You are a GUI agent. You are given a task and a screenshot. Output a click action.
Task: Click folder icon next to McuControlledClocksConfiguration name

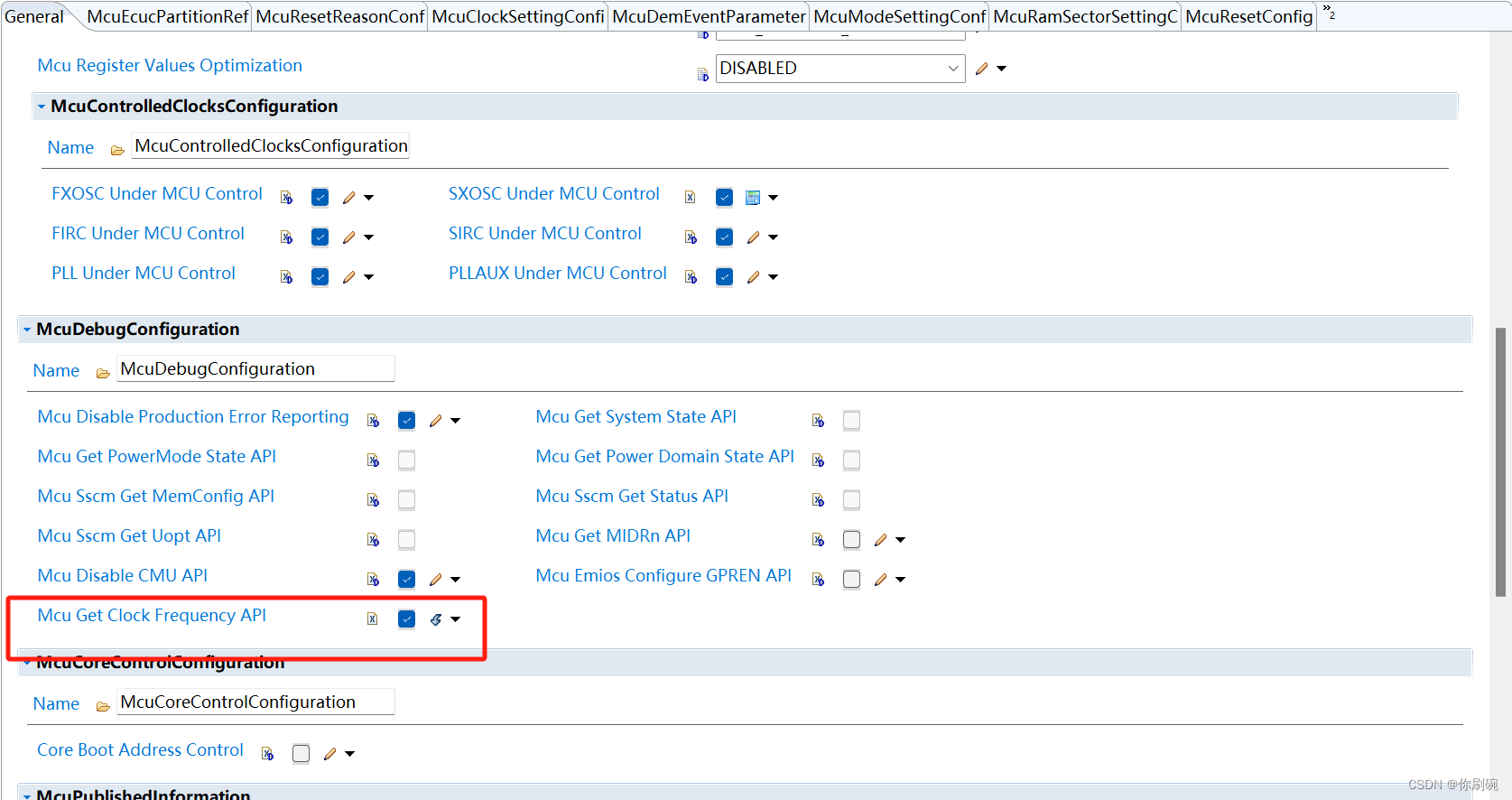117,150
